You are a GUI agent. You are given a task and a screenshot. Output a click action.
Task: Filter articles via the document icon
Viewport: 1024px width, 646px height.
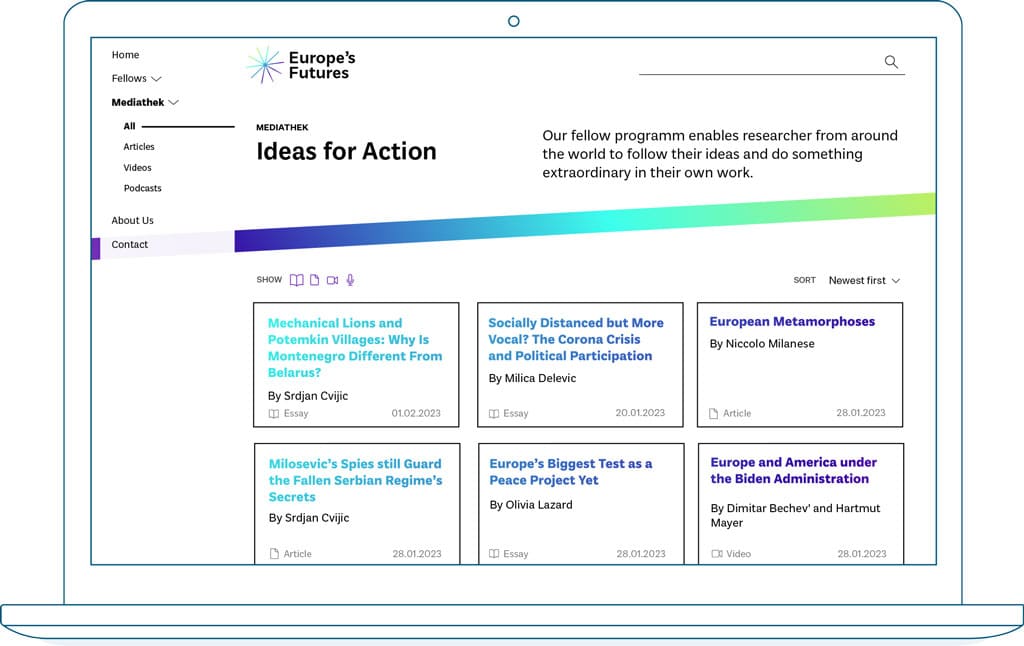click(x=314, y=280)
